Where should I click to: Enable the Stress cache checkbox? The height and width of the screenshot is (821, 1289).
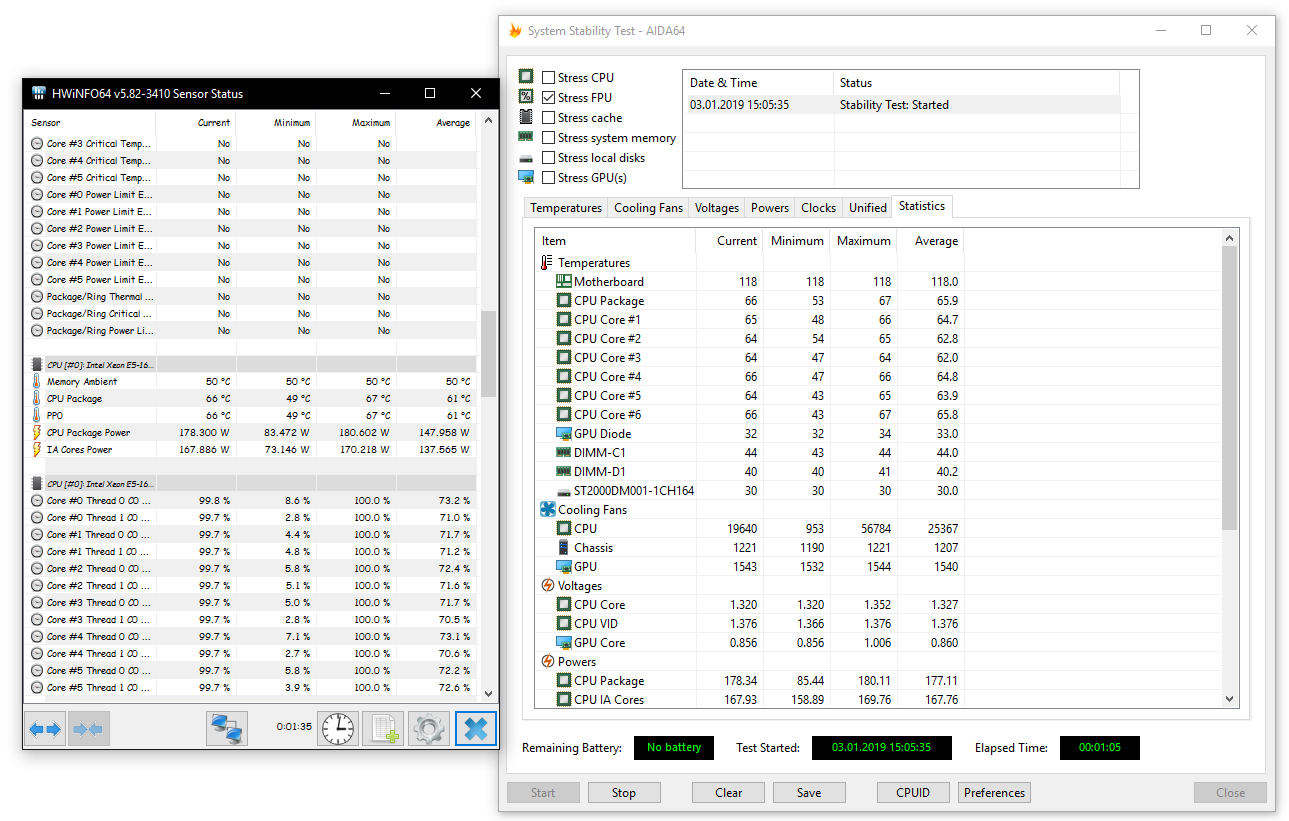pyautogui.click(x=548, y=118)
